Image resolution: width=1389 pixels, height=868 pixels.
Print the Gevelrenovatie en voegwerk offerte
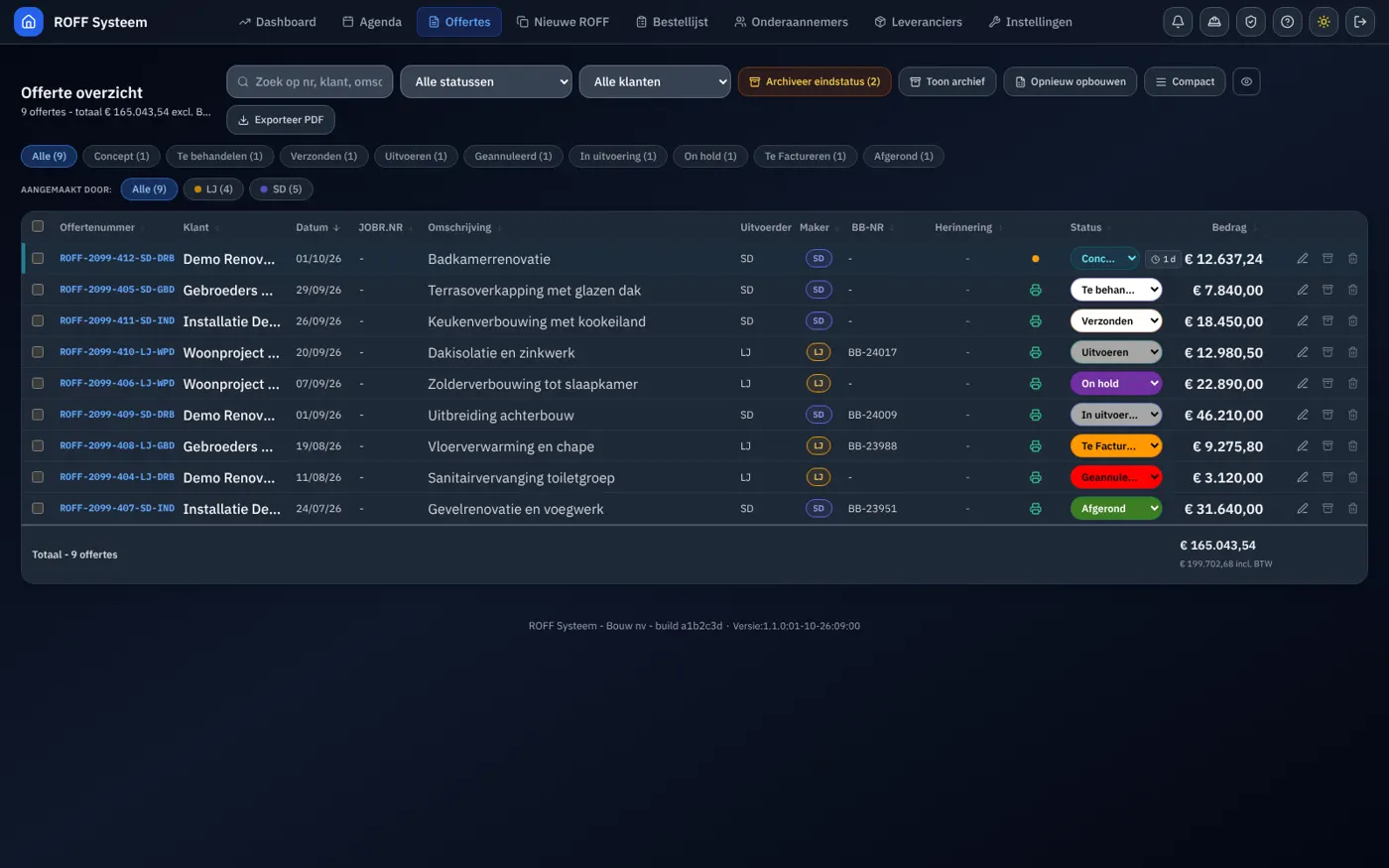pyautogui.click(x=1035, y=509)
